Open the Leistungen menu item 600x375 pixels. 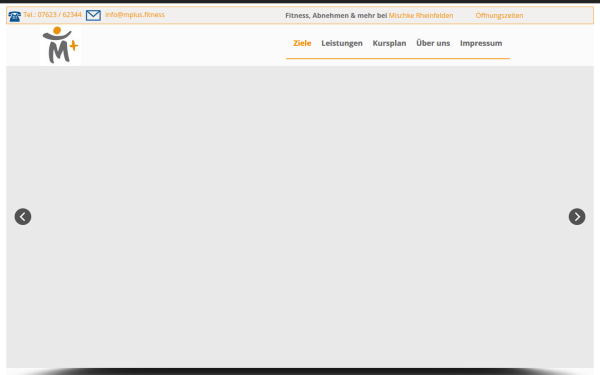[x=342, y=43]
